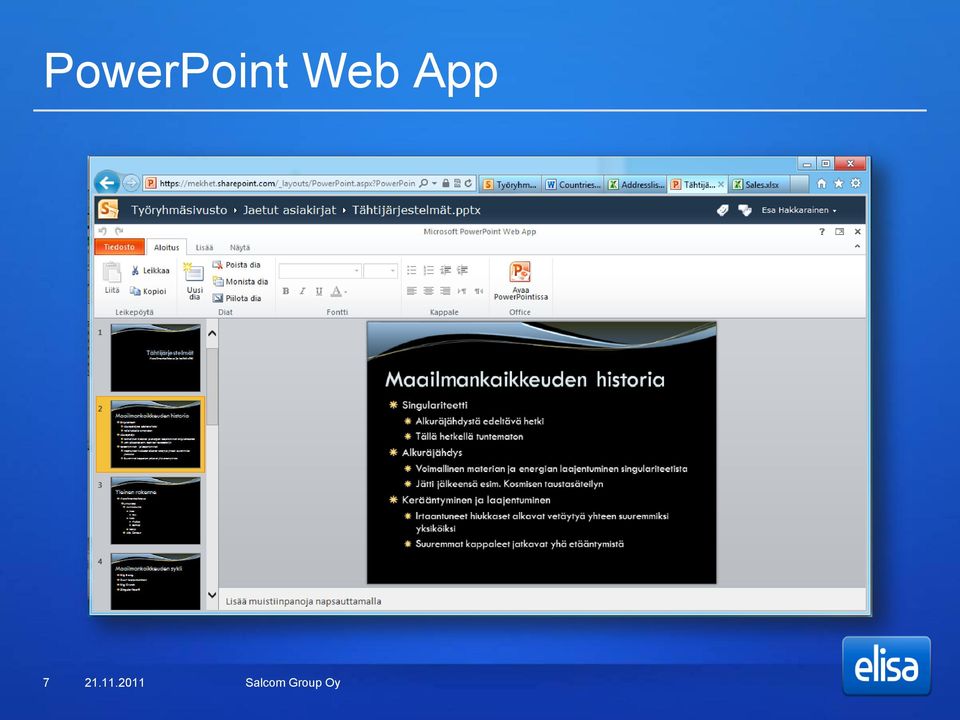Switch to Lisää ribbon tab

(x=204, y=247)
